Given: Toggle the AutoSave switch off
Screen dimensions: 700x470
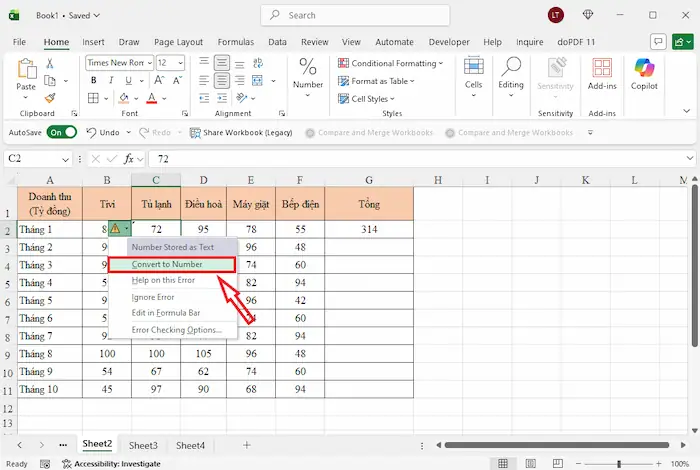Looking at the screenshot, I should point(61,132).
